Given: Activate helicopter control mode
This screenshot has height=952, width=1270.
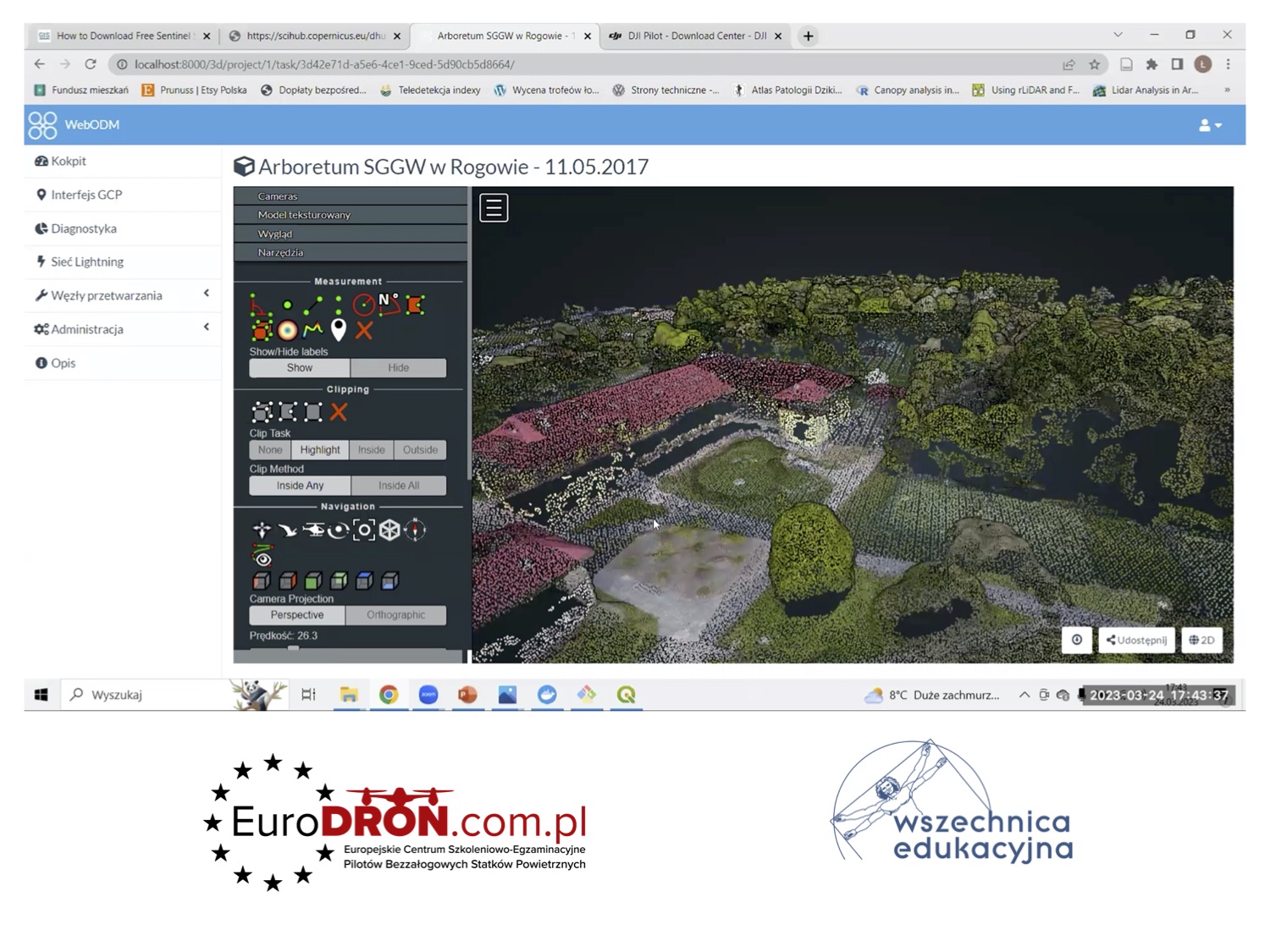Looking at the screenshot, I should [313, 530].
